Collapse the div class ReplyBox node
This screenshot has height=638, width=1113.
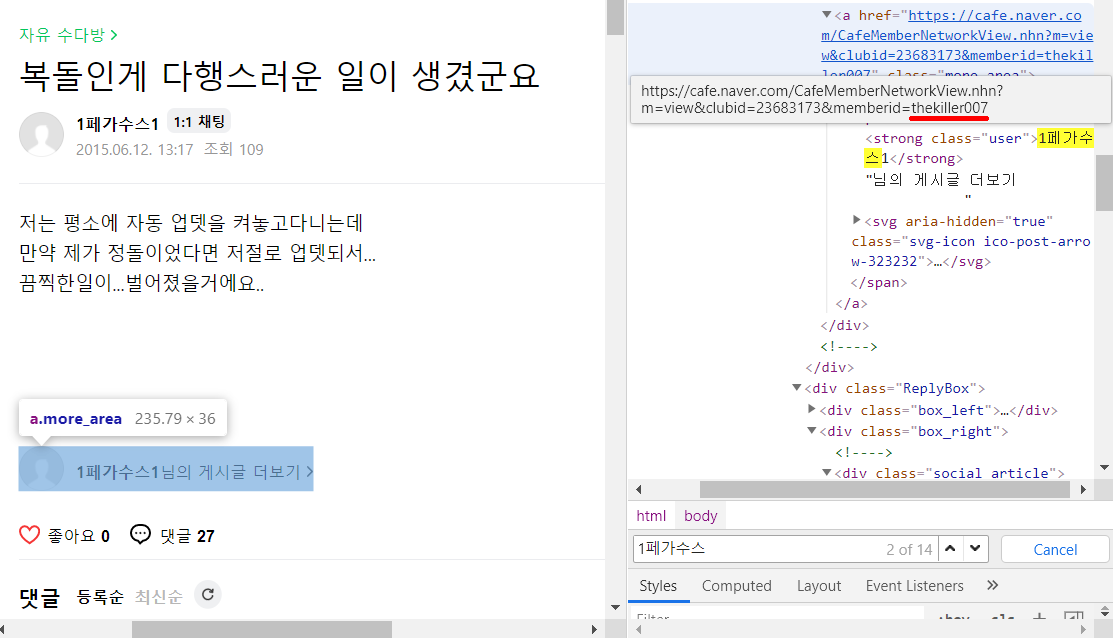(796, 388)
